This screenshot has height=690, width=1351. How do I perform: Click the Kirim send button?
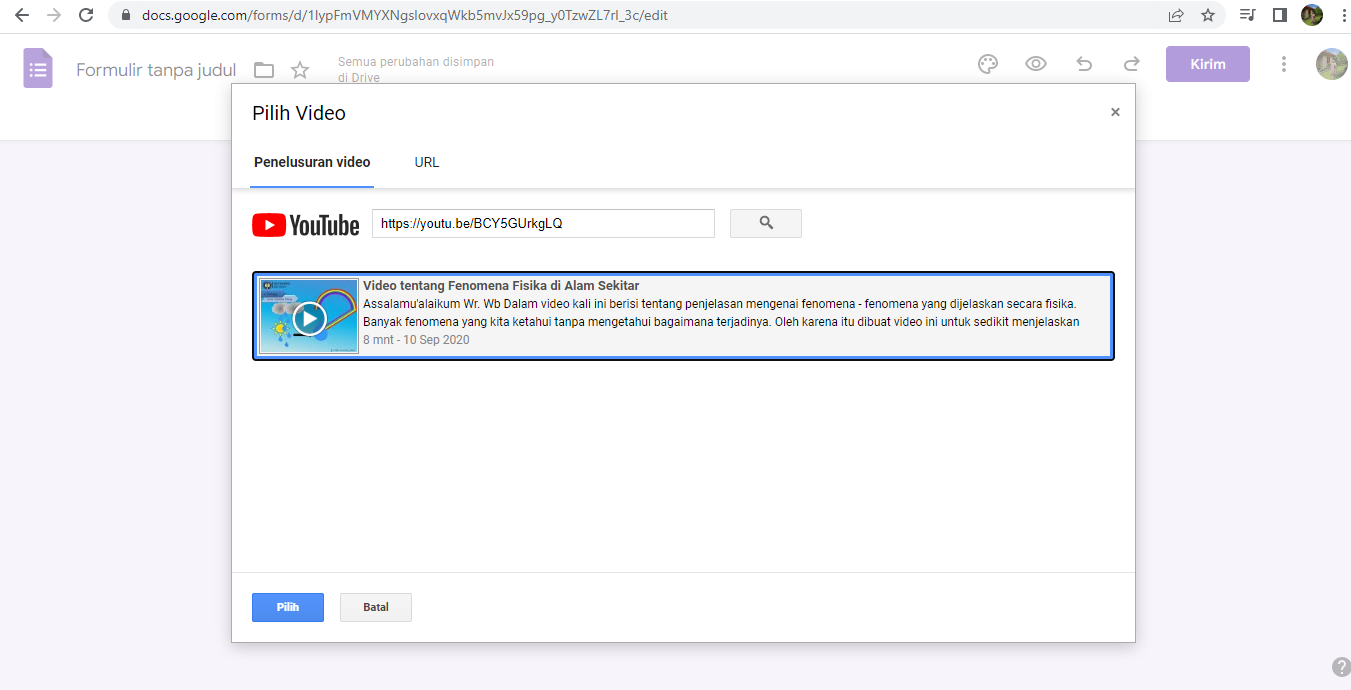(x=1207, y=64)
